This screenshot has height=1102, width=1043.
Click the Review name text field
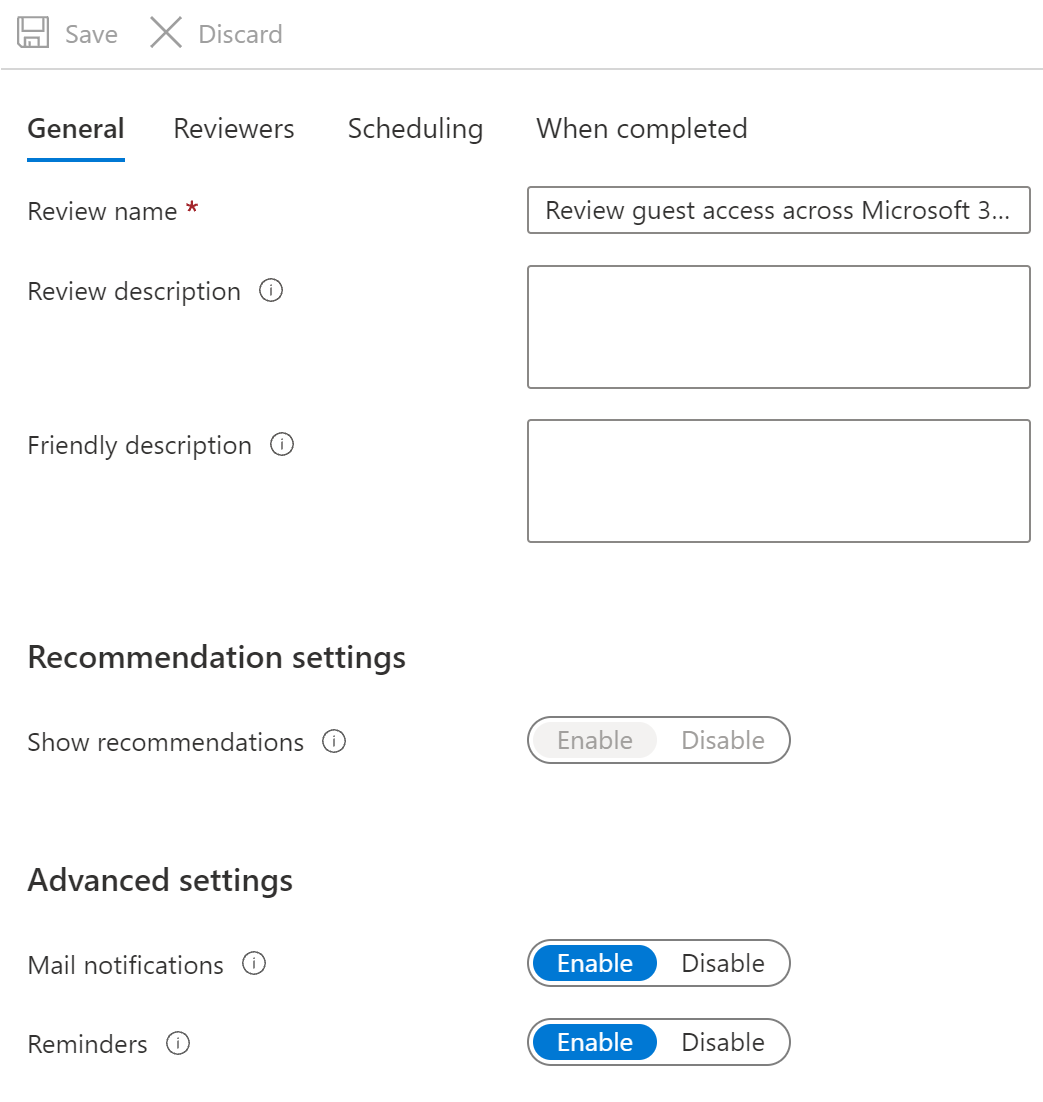(x=778, y=210)
